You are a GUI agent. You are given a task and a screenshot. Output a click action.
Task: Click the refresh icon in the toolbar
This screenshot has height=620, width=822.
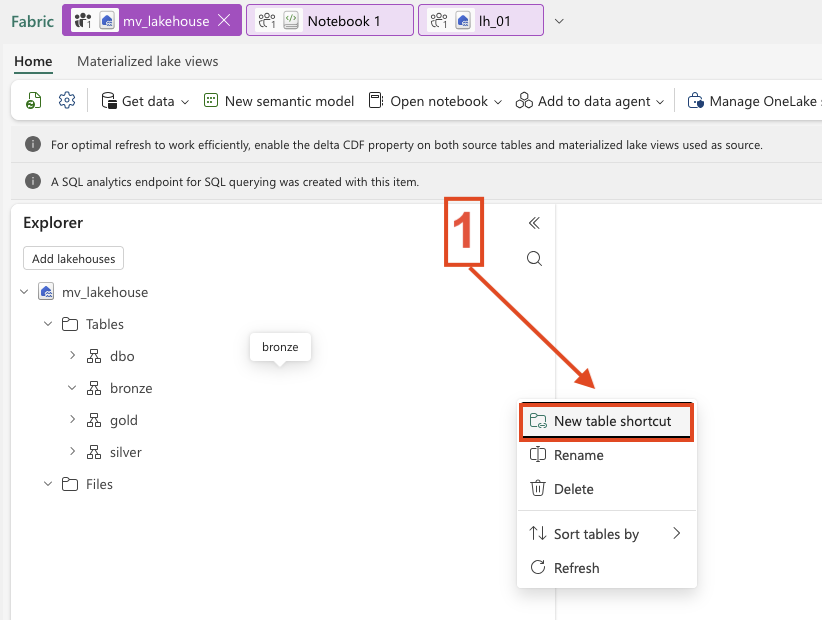[34, 101]
